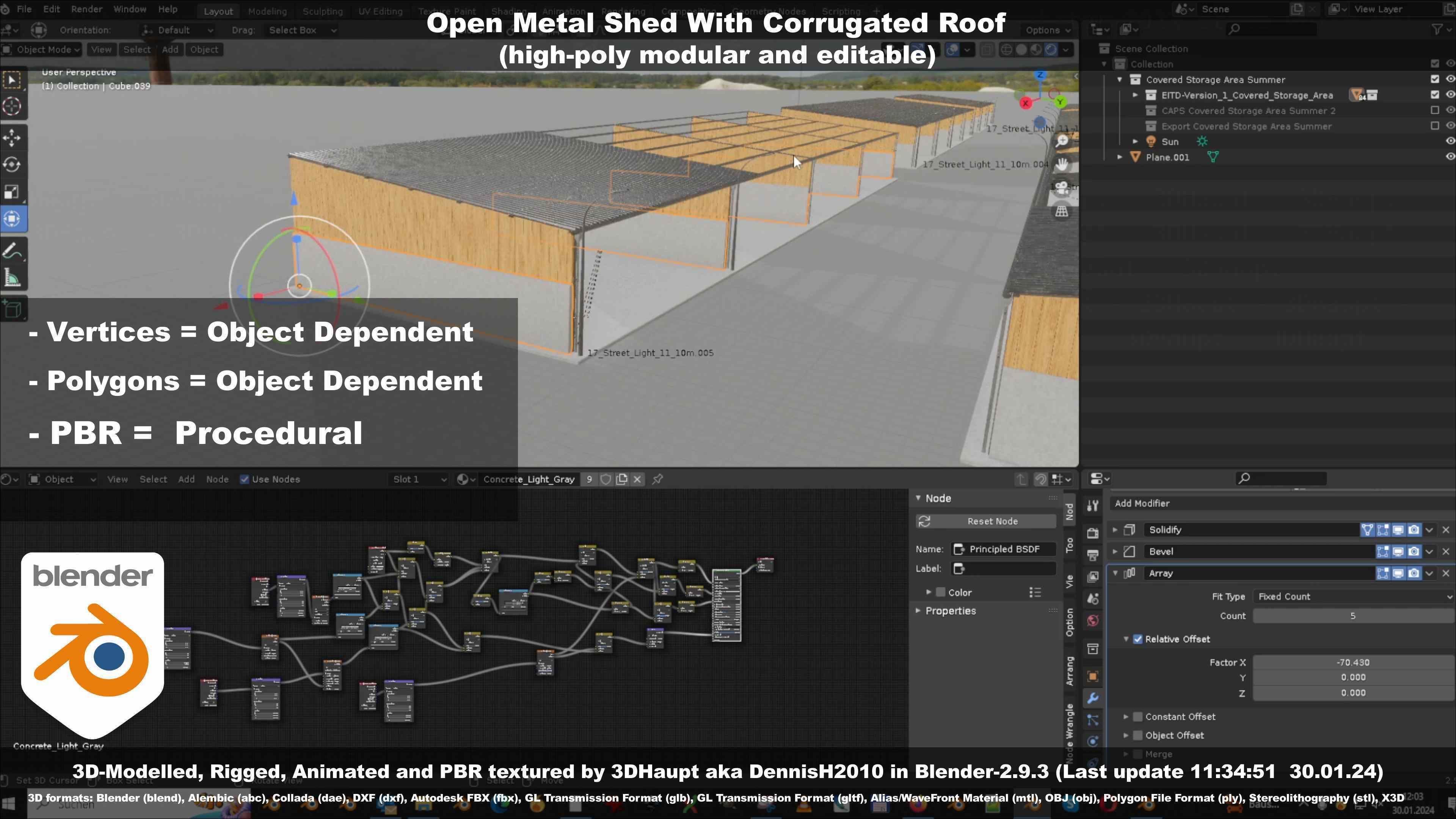Open the Window menu
The height and width of the screenshot is (819, 1456).
click(x=129, y=9)
